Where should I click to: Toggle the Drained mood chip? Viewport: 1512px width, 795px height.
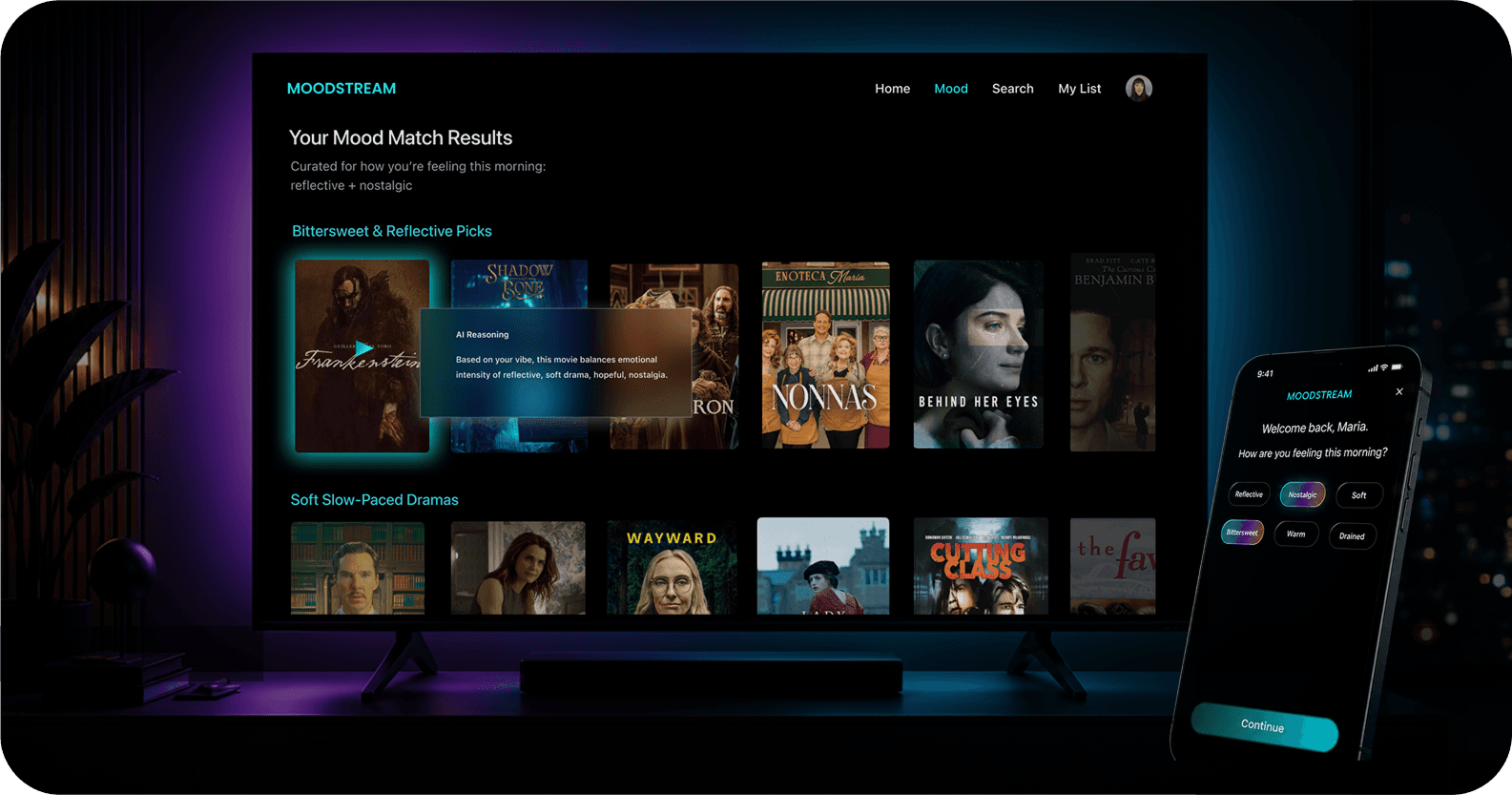coord(1352,536)
